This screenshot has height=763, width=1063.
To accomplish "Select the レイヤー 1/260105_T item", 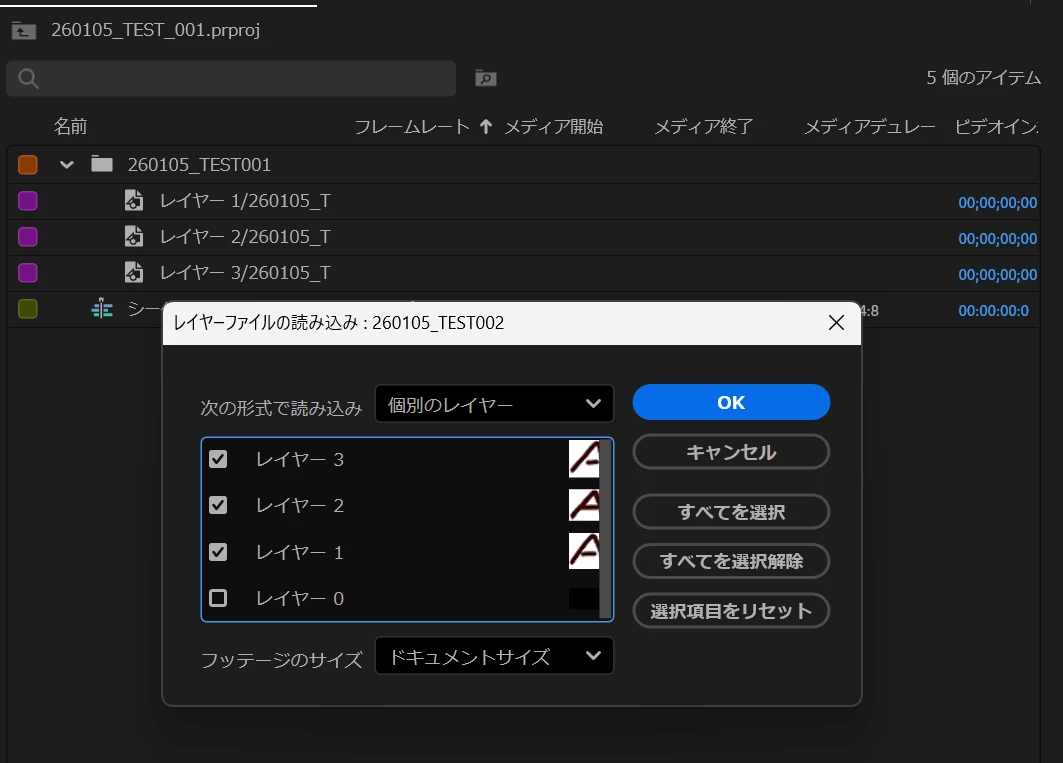I will (x=245, y=200).
